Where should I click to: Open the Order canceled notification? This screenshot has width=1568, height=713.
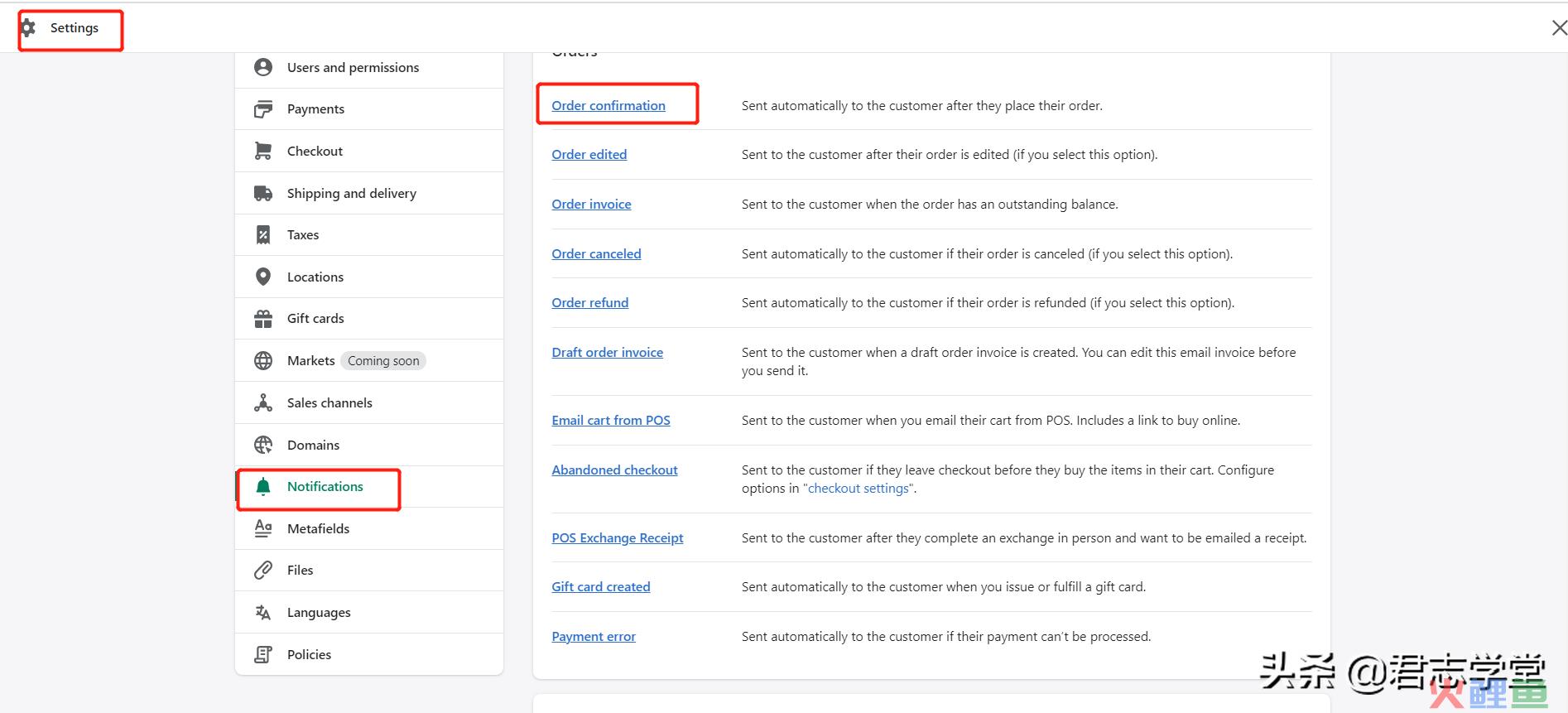tap(596, 253)
